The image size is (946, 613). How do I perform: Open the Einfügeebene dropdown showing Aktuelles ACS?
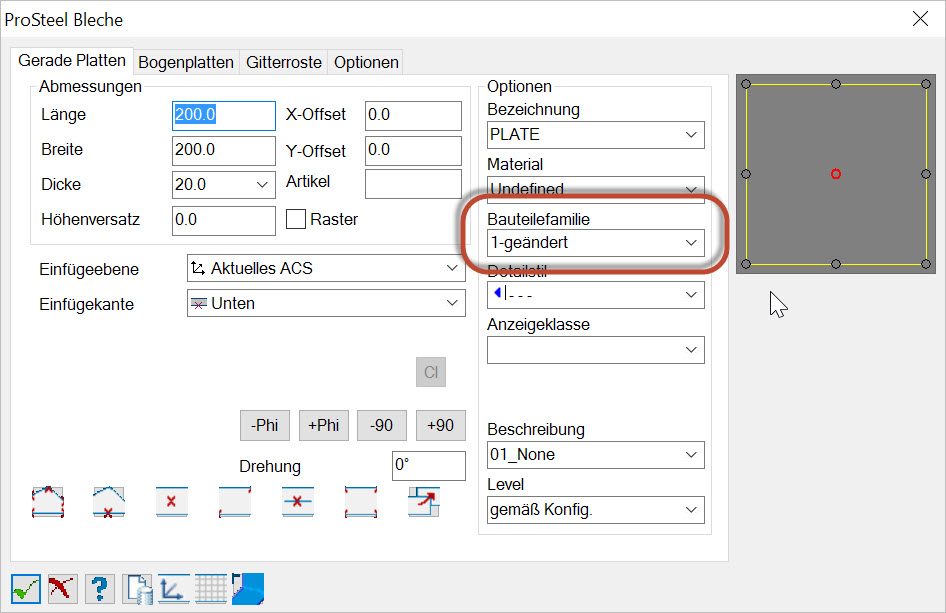click(326, 268)
